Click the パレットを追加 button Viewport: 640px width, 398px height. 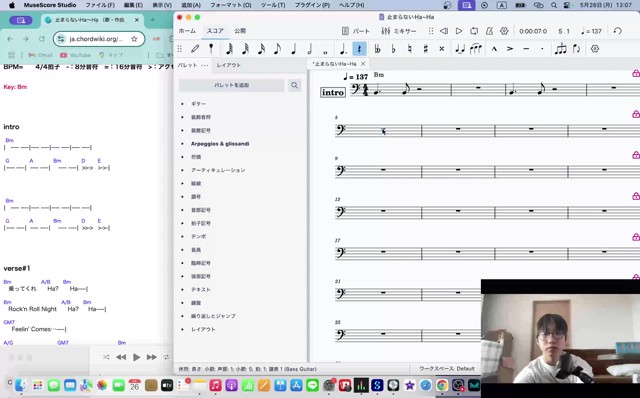(231, 85)
